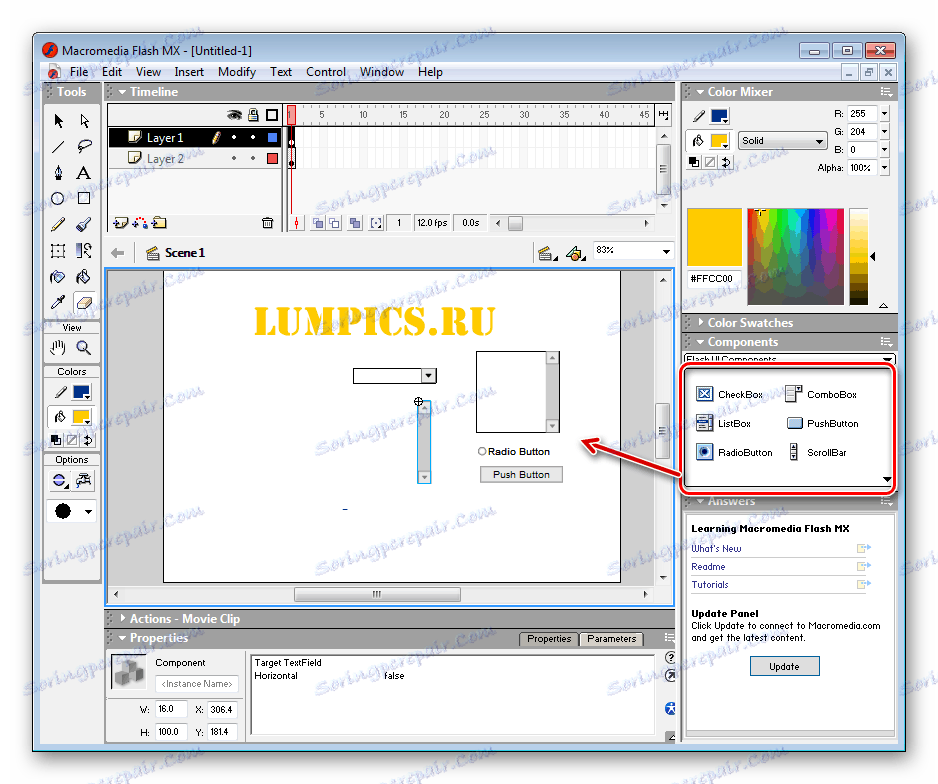The width and height of the screenshot is (938, 784).
Task: Select the Oval tool
Action: pos(59,199)
